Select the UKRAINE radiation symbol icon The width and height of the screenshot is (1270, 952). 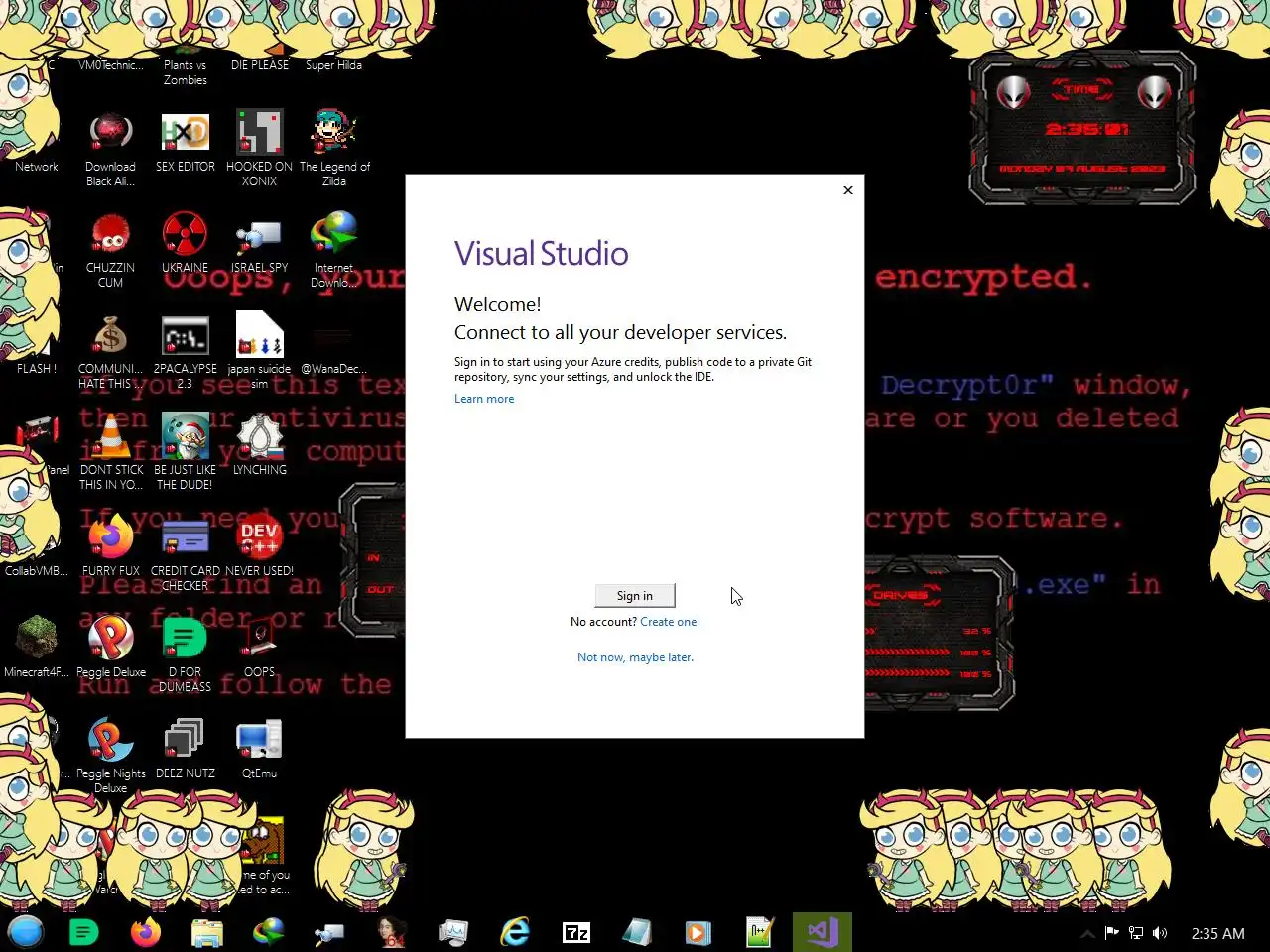click(x=185, y=243)
